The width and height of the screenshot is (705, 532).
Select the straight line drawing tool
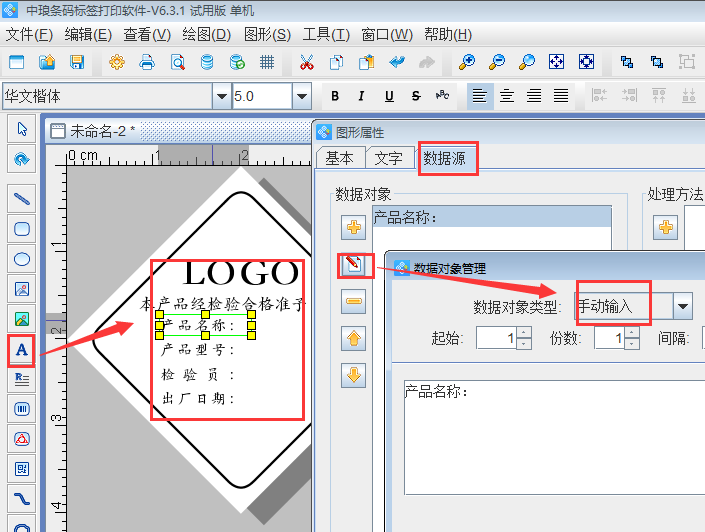coord(21,198)
